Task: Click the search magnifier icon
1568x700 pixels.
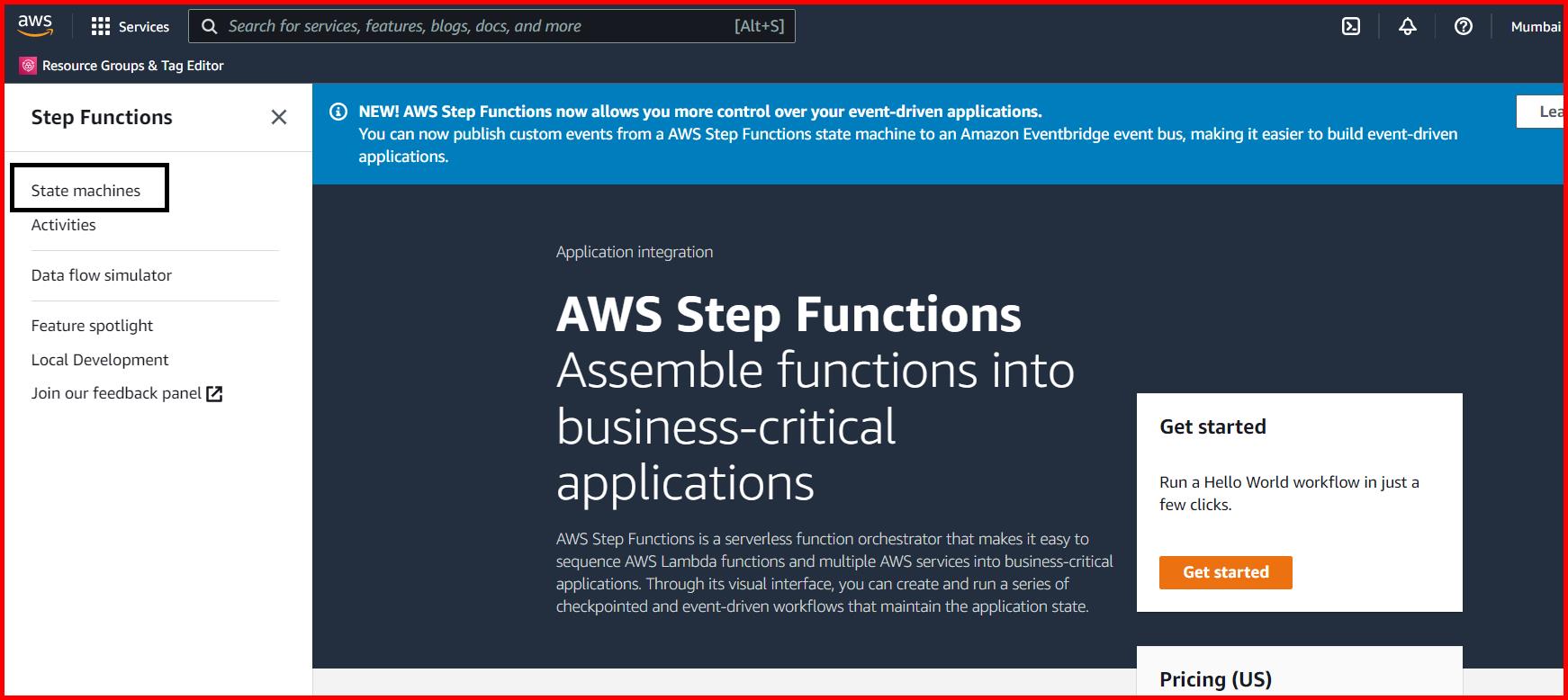Action: [x=210, y=26]
